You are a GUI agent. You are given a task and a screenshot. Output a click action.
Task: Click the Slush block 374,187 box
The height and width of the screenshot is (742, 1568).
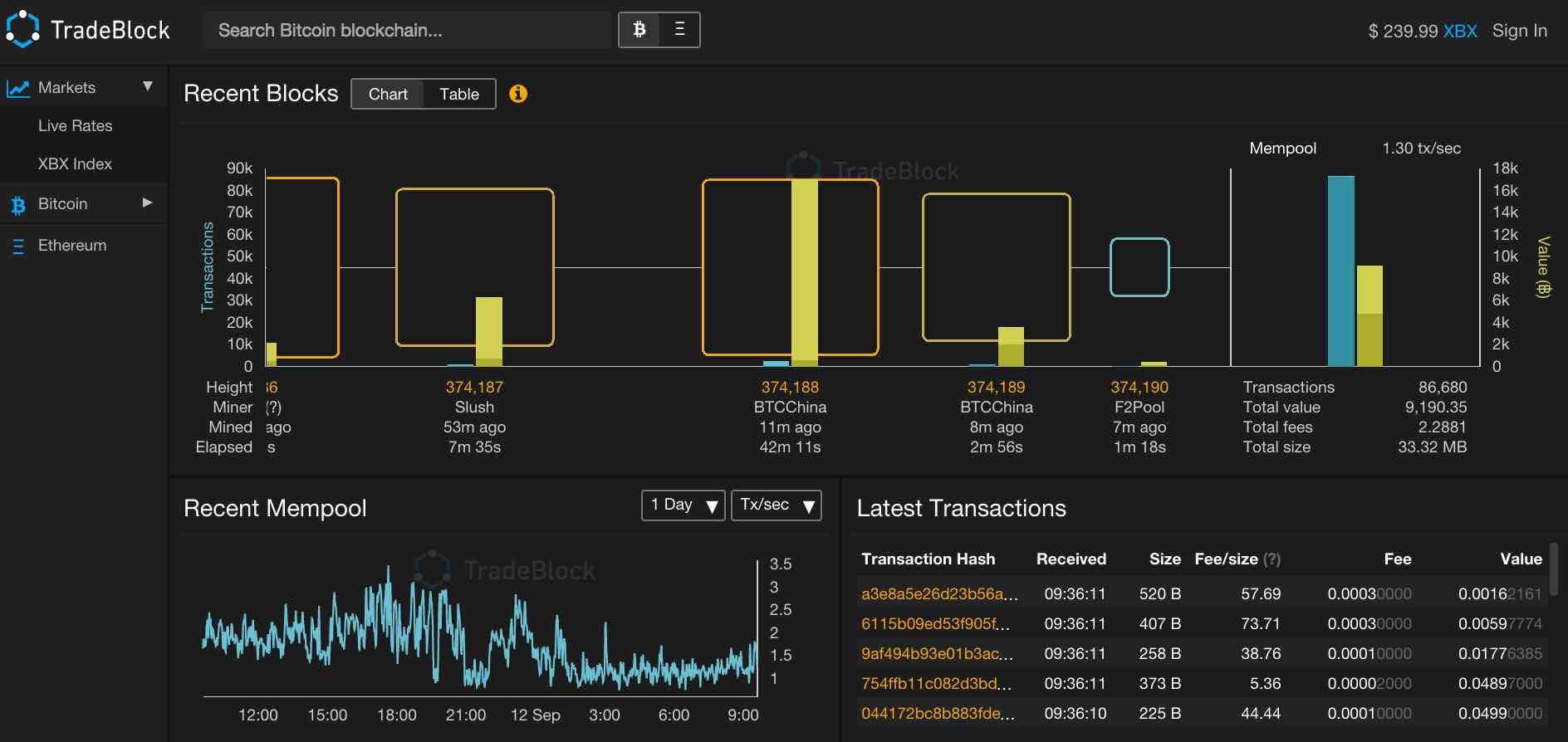pos(474,267)
